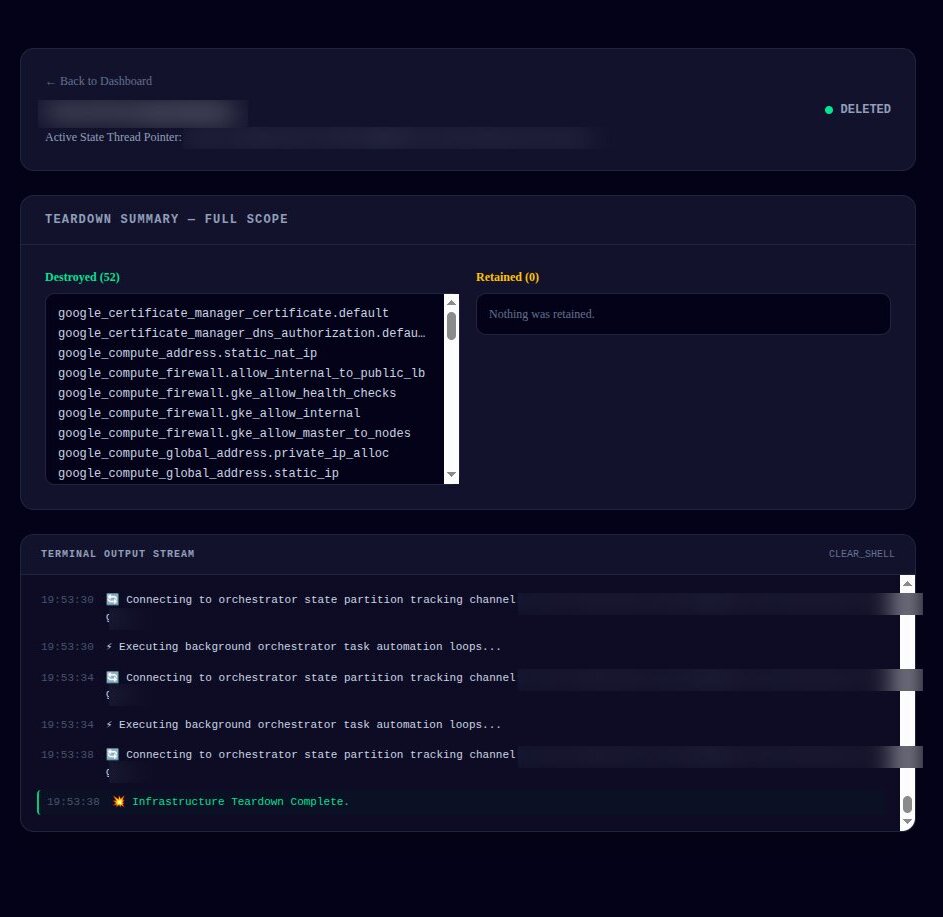Select google_compute_address.static_nat_ip entry
This screenshot has width=943, height=917.
(x=187, y=353)
